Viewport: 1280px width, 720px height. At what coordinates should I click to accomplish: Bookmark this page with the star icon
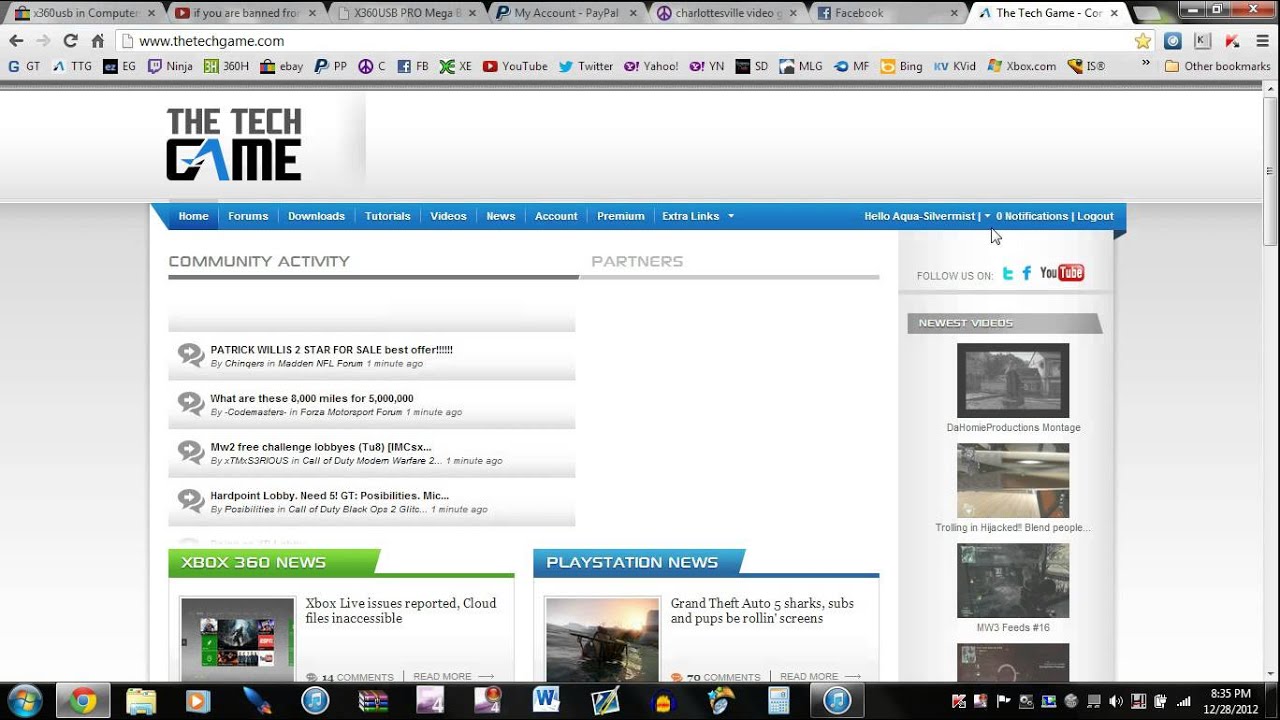point(1143,41)
